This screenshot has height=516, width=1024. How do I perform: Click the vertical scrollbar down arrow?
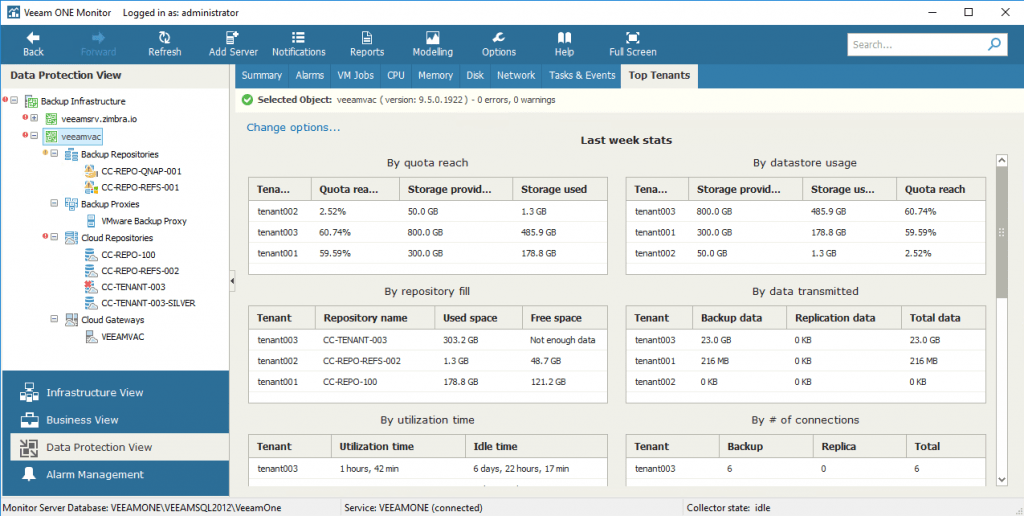(1002, 480)
